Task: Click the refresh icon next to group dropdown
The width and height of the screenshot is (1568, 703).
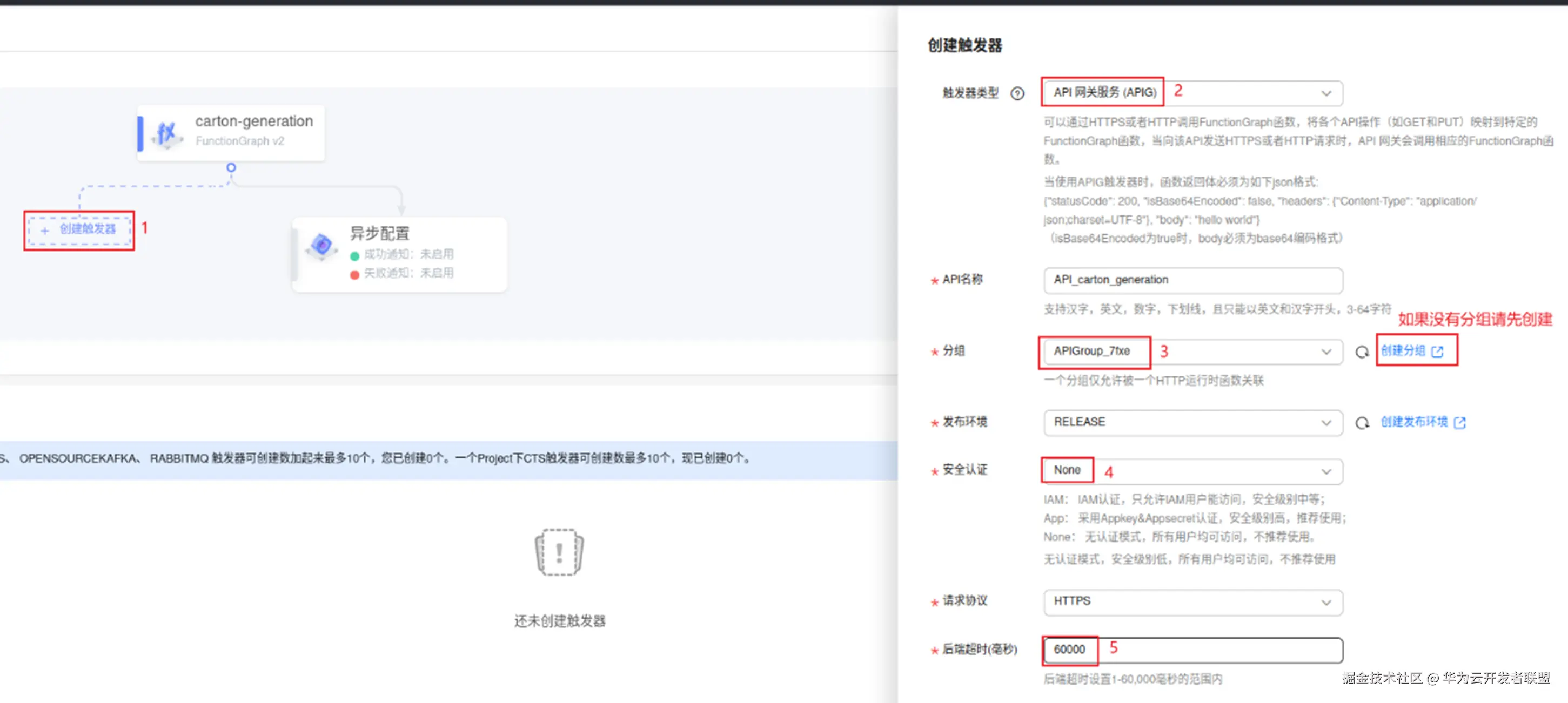Action: (x=1362, y=352)
